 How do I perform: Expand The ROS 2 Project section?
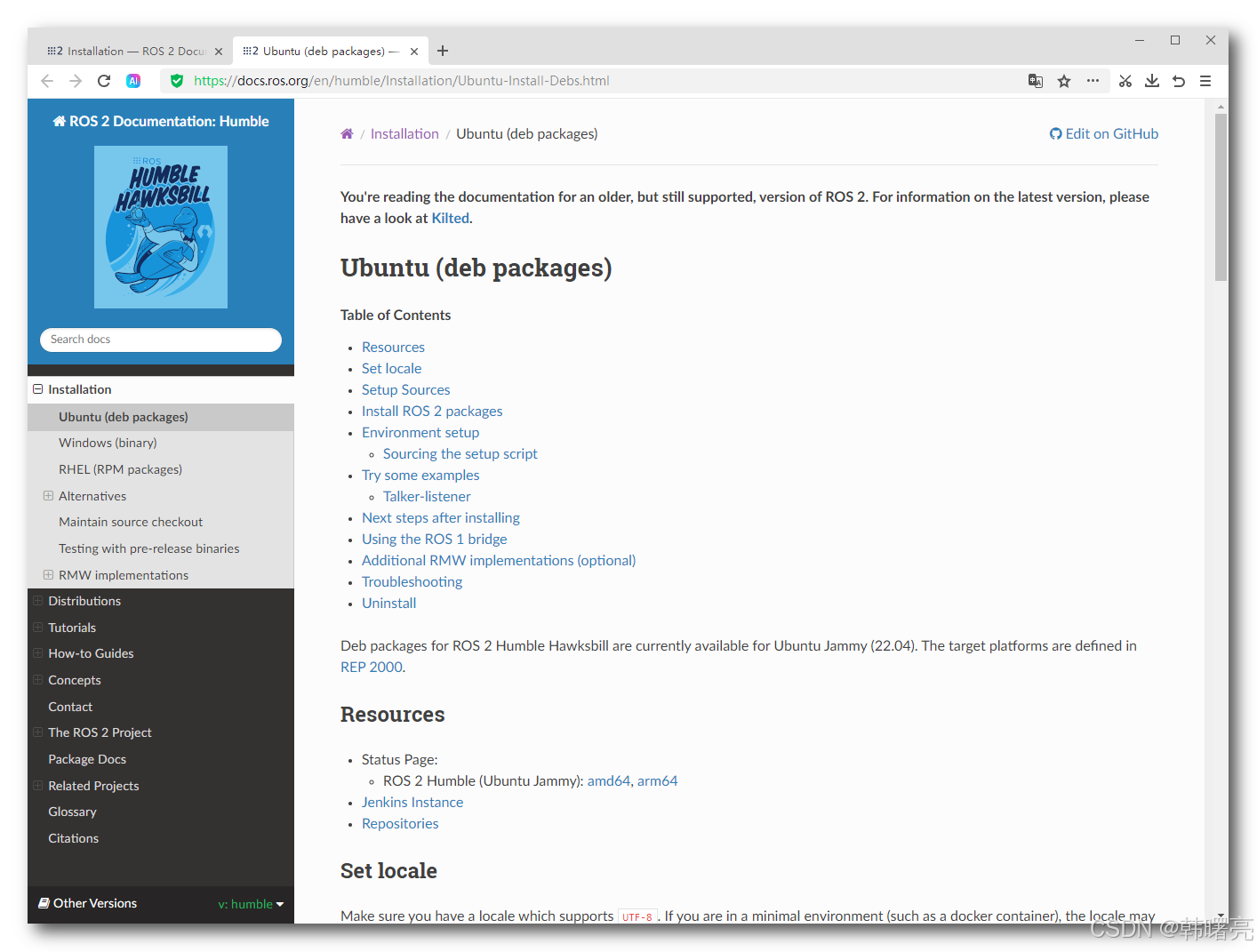38,732
